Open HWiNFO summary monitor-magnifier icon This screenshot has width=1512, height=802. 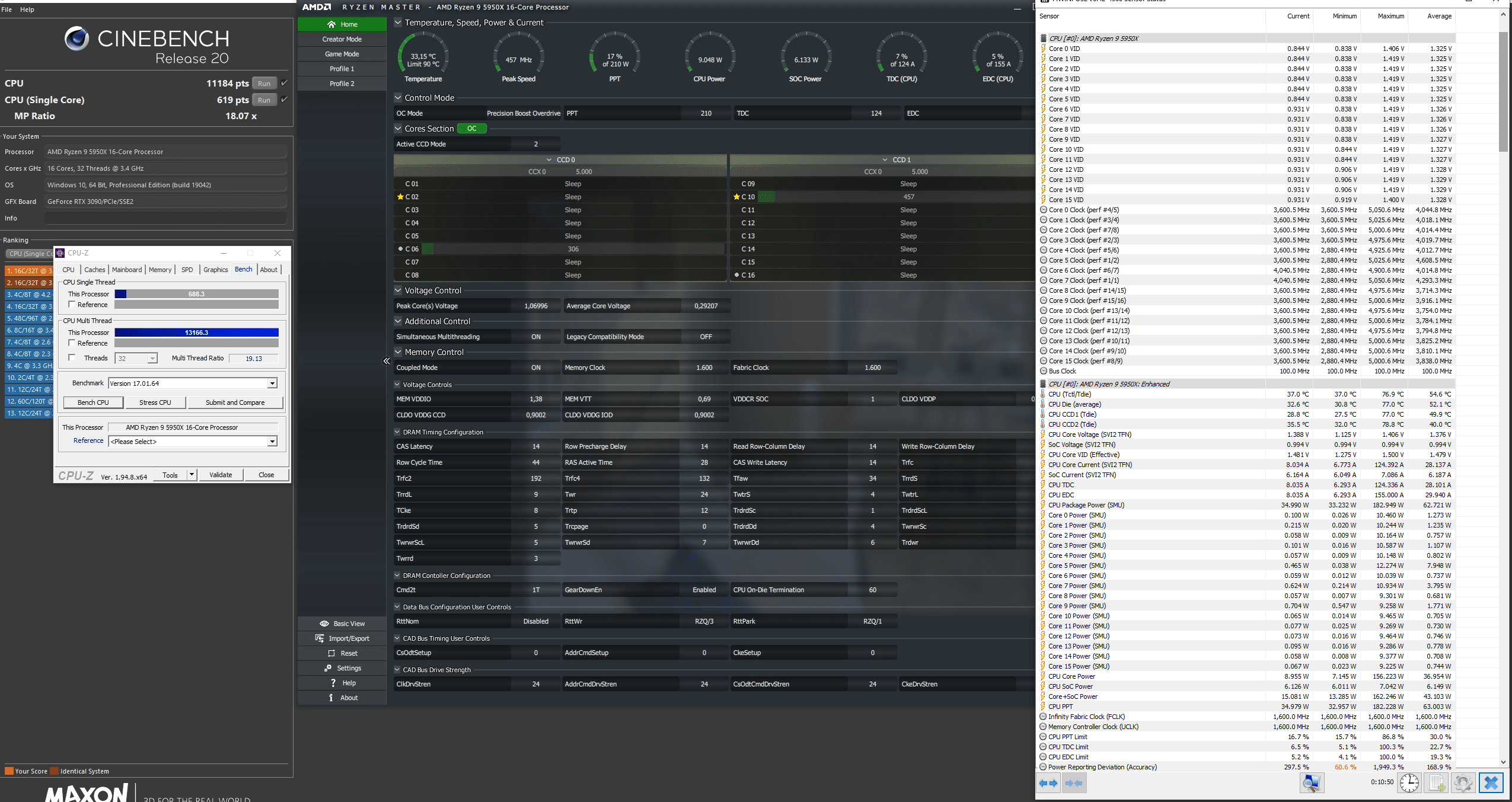[x=1312, y=783]
